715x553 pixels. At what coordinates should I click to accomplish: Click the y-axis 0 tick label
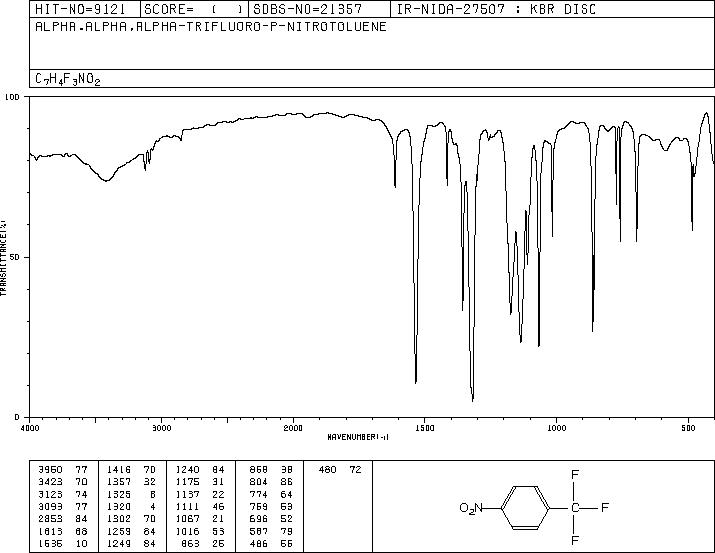(17, 417)
